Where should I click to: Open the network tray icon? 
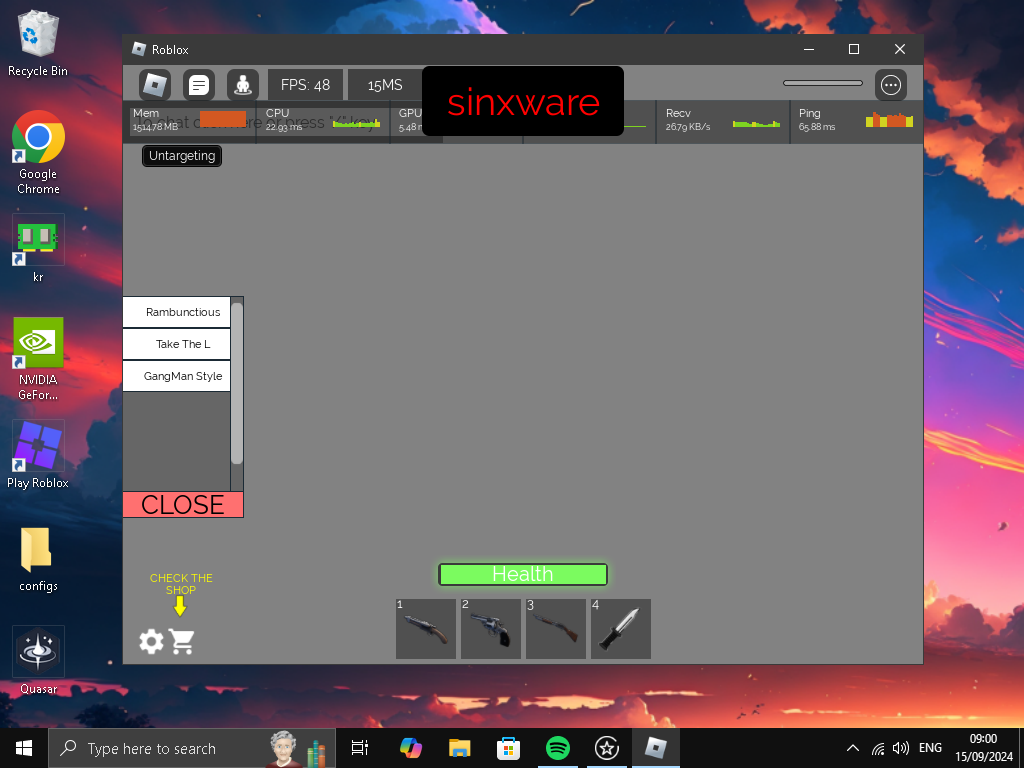pos(878,748)
